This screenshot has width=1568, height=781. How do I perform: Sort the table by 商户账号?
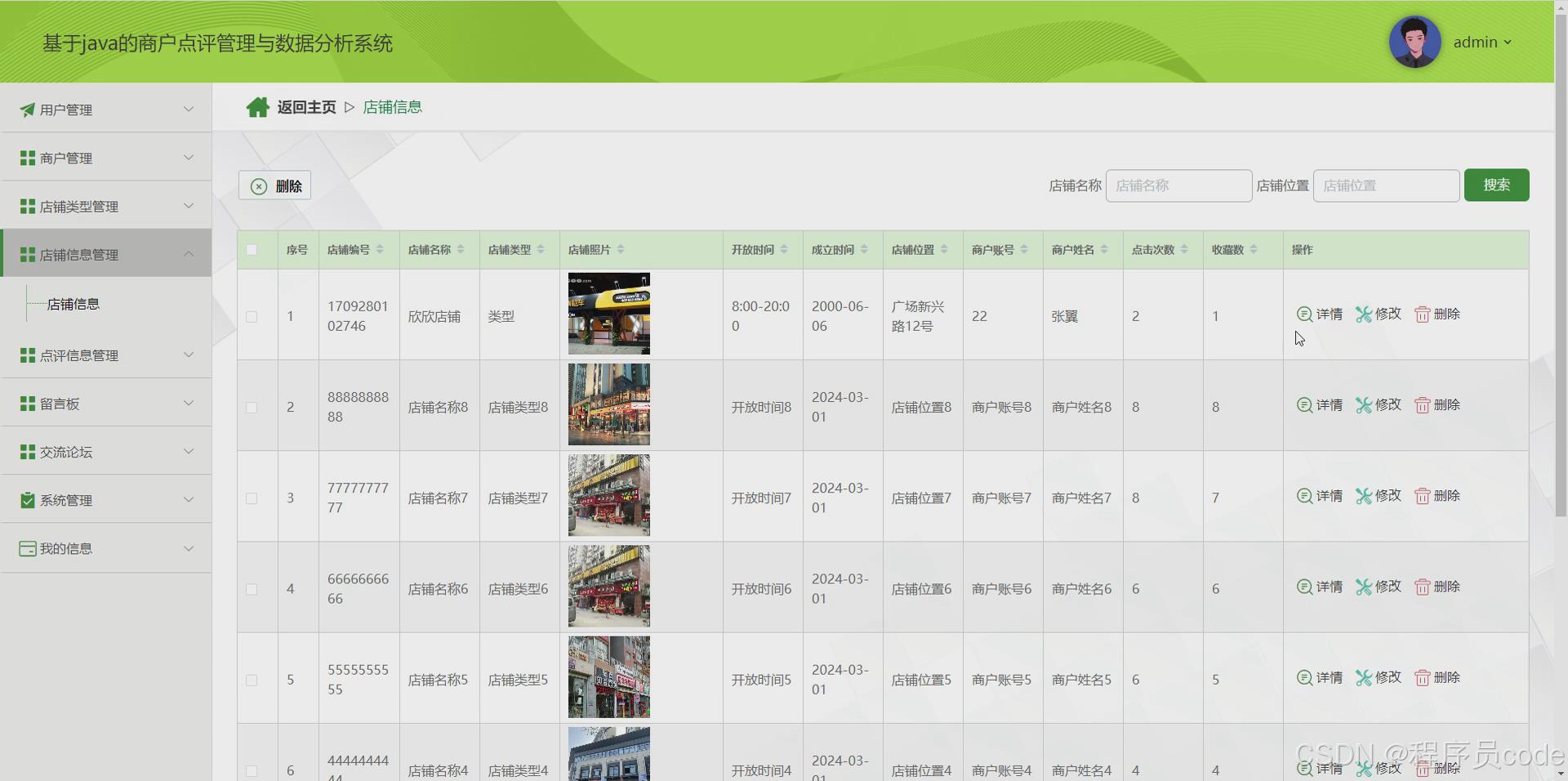[1024, 250]
